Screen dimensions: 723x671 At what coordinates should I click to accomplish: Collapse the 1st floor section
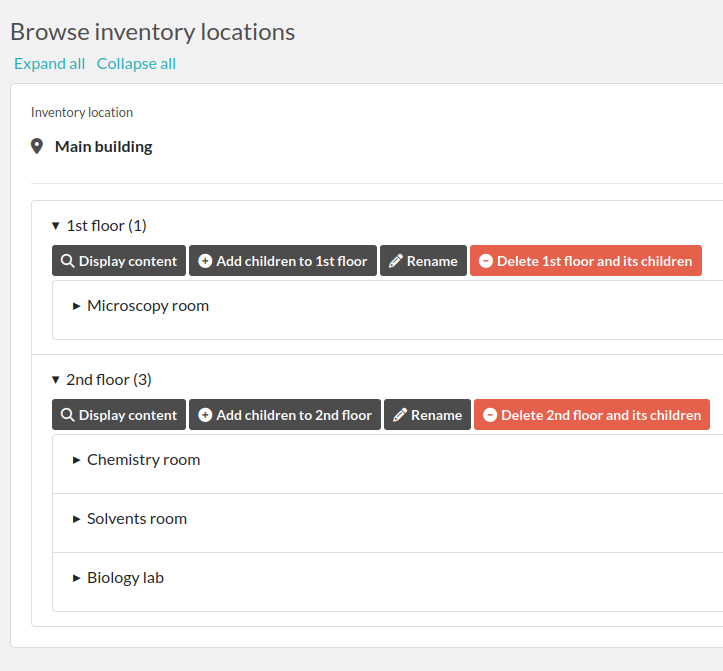[56, 226]
